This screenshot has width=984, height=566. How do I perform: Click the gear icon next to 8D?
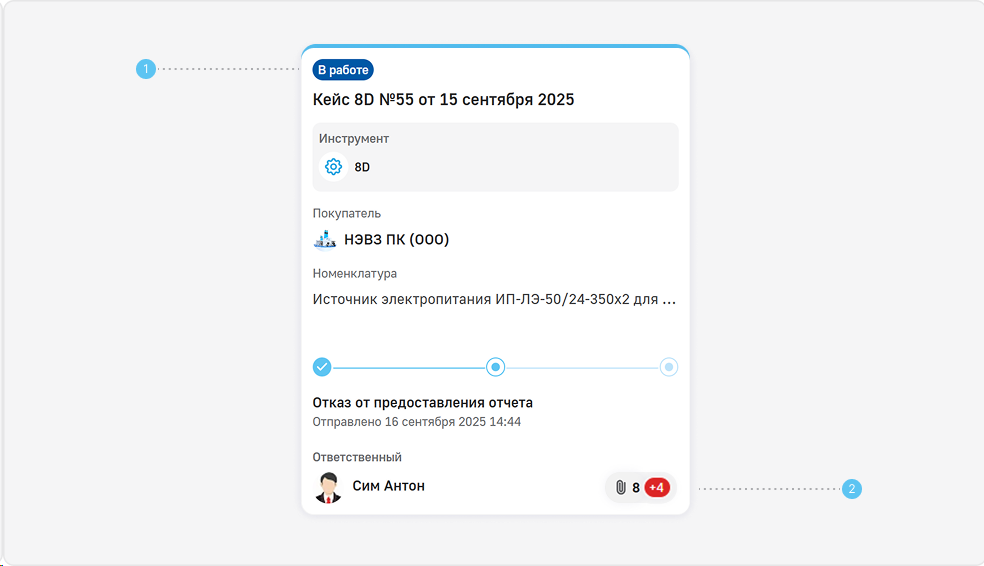tap(334, 167)
